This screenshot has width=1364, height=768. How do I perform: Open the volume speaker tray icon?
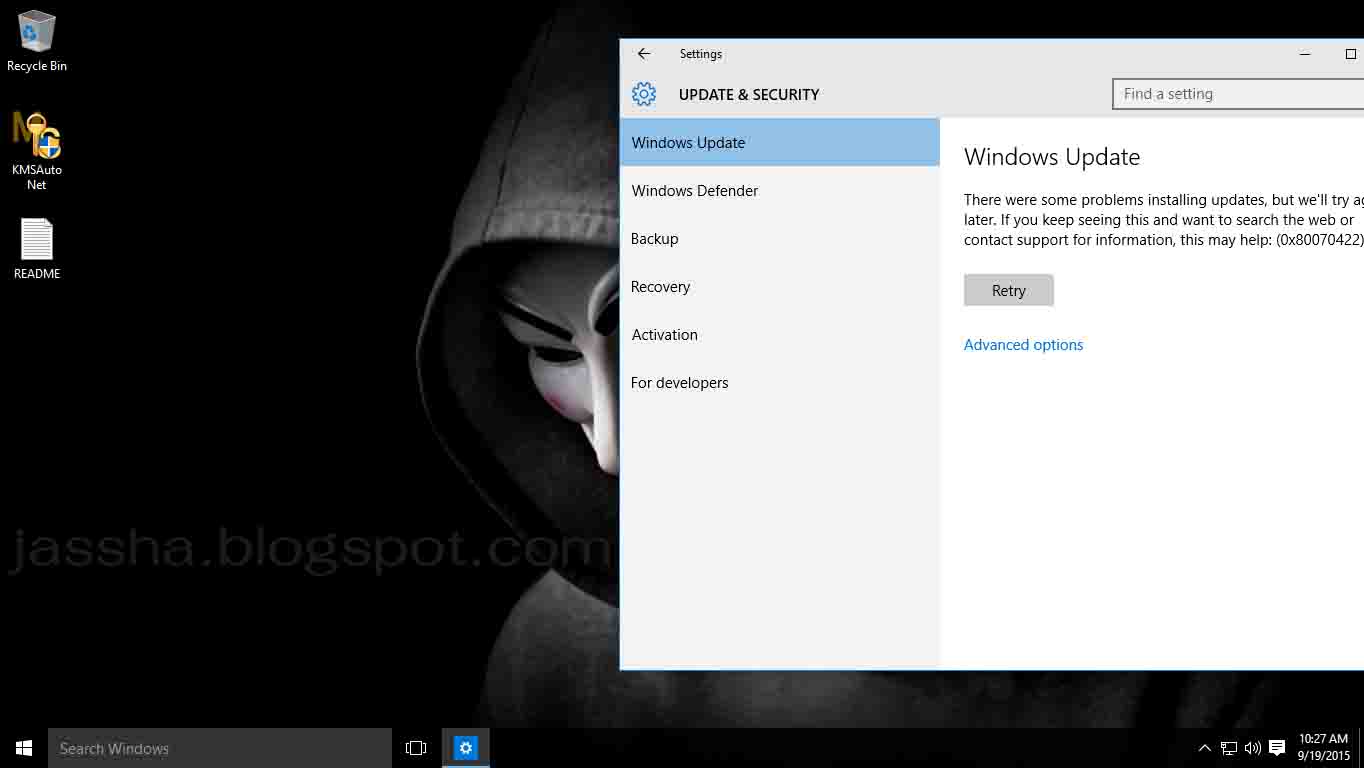(1252, 748)
